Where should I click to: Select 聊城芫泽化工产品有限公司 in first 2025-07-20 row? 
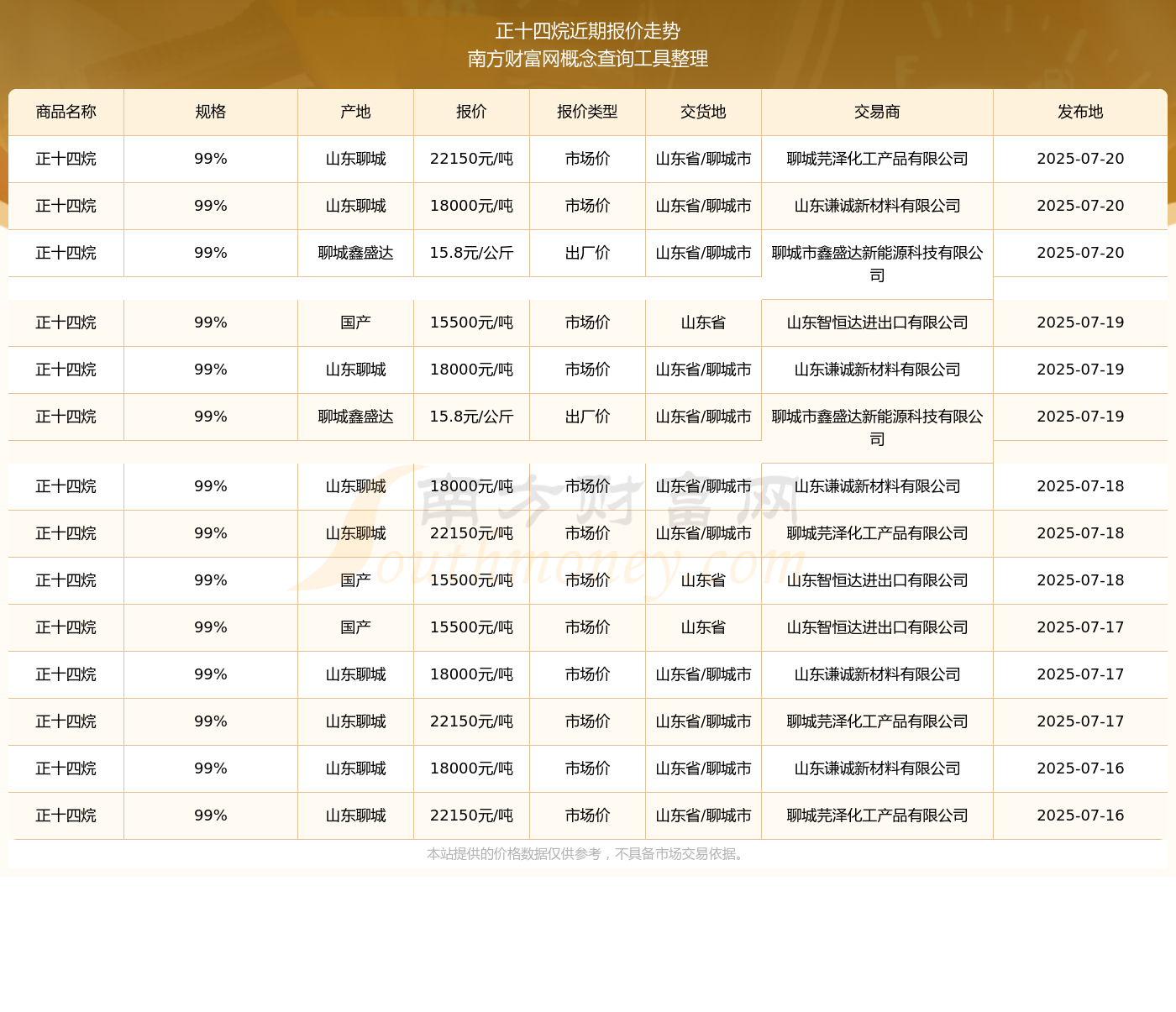click(x=878, y=159)
